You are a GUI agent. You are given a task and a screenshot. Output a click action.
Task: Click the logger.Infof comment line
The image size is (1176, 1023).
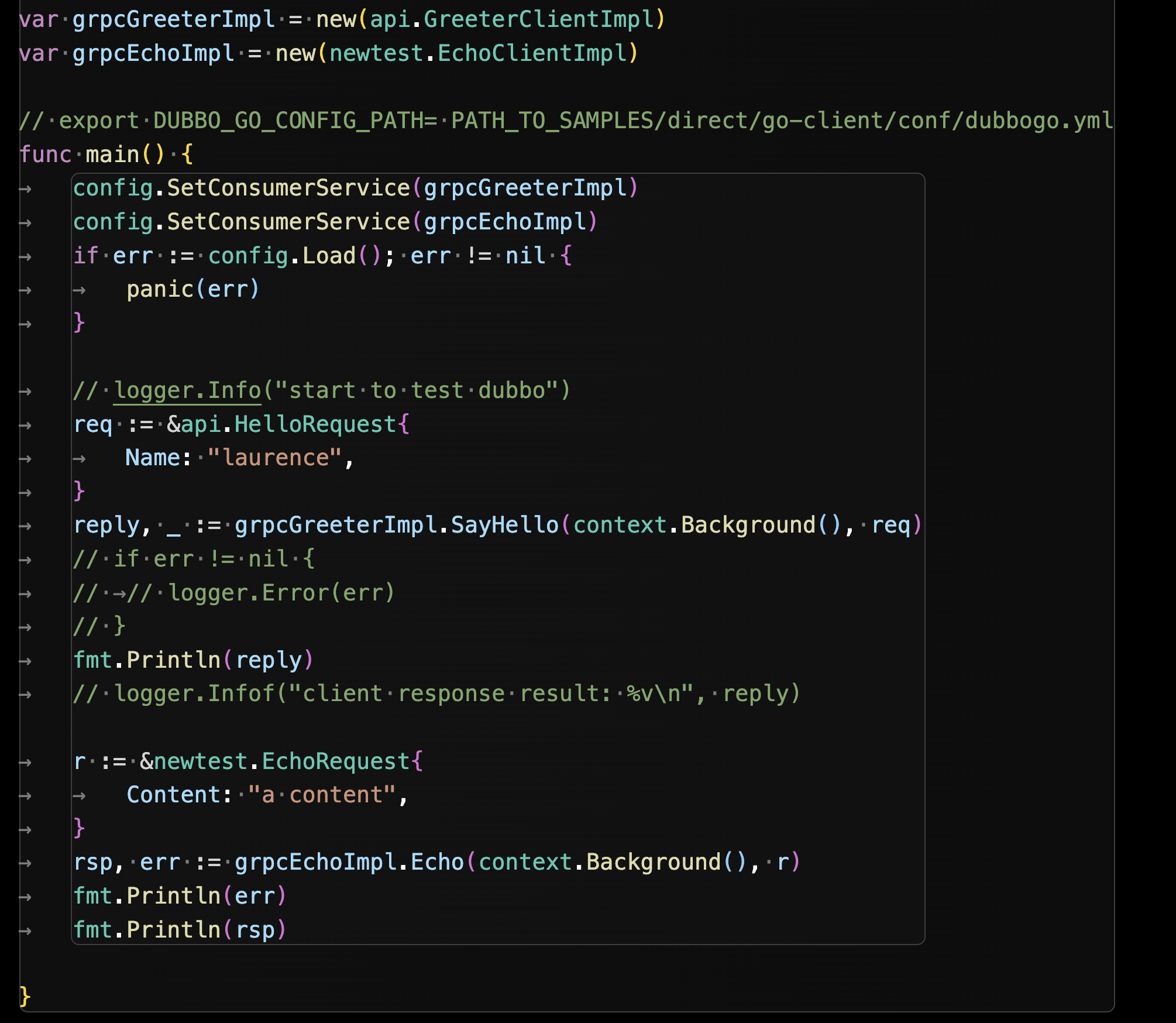point(436,694)
